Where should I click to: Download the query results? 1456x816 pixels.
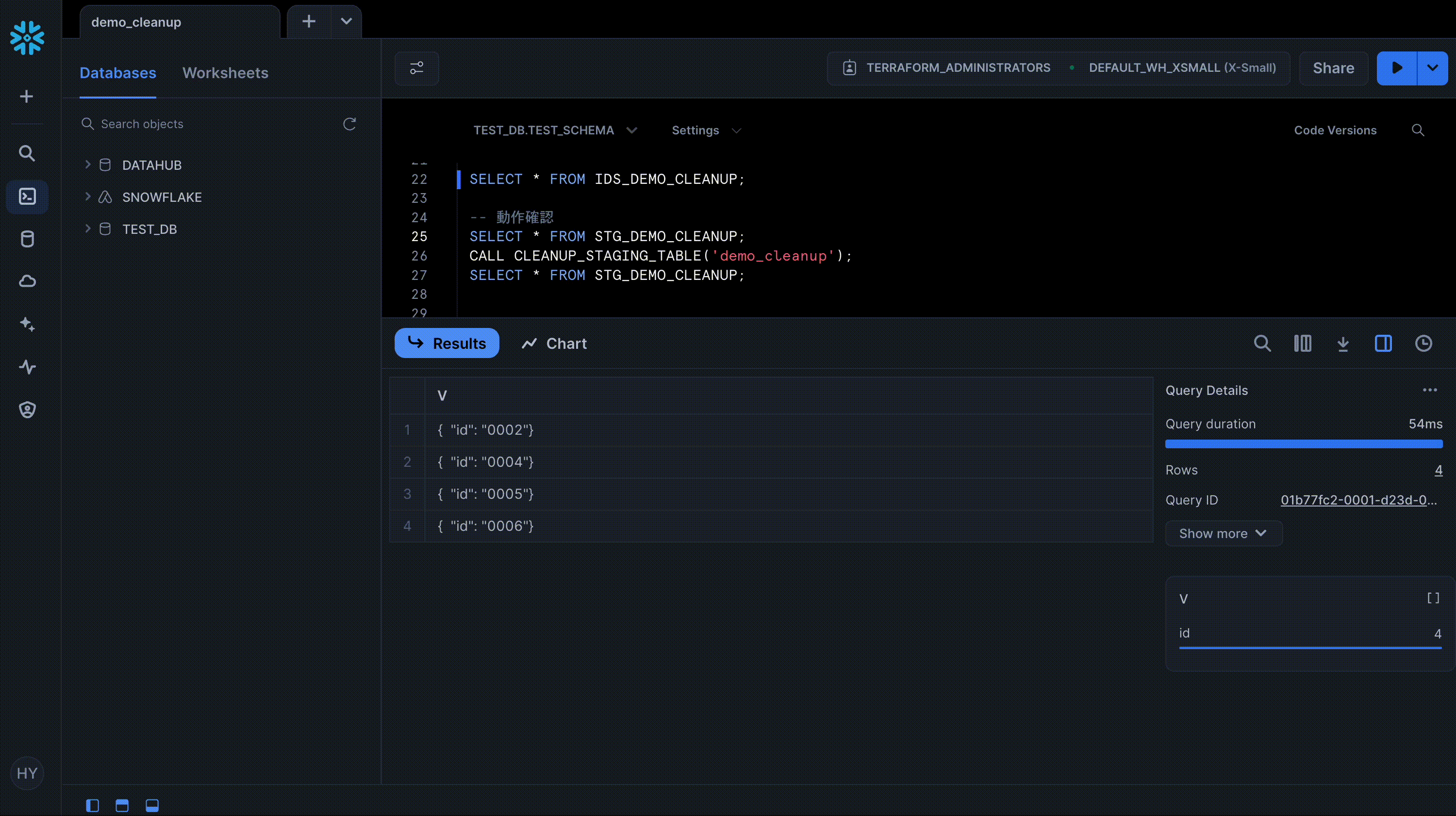[1343, 343]
